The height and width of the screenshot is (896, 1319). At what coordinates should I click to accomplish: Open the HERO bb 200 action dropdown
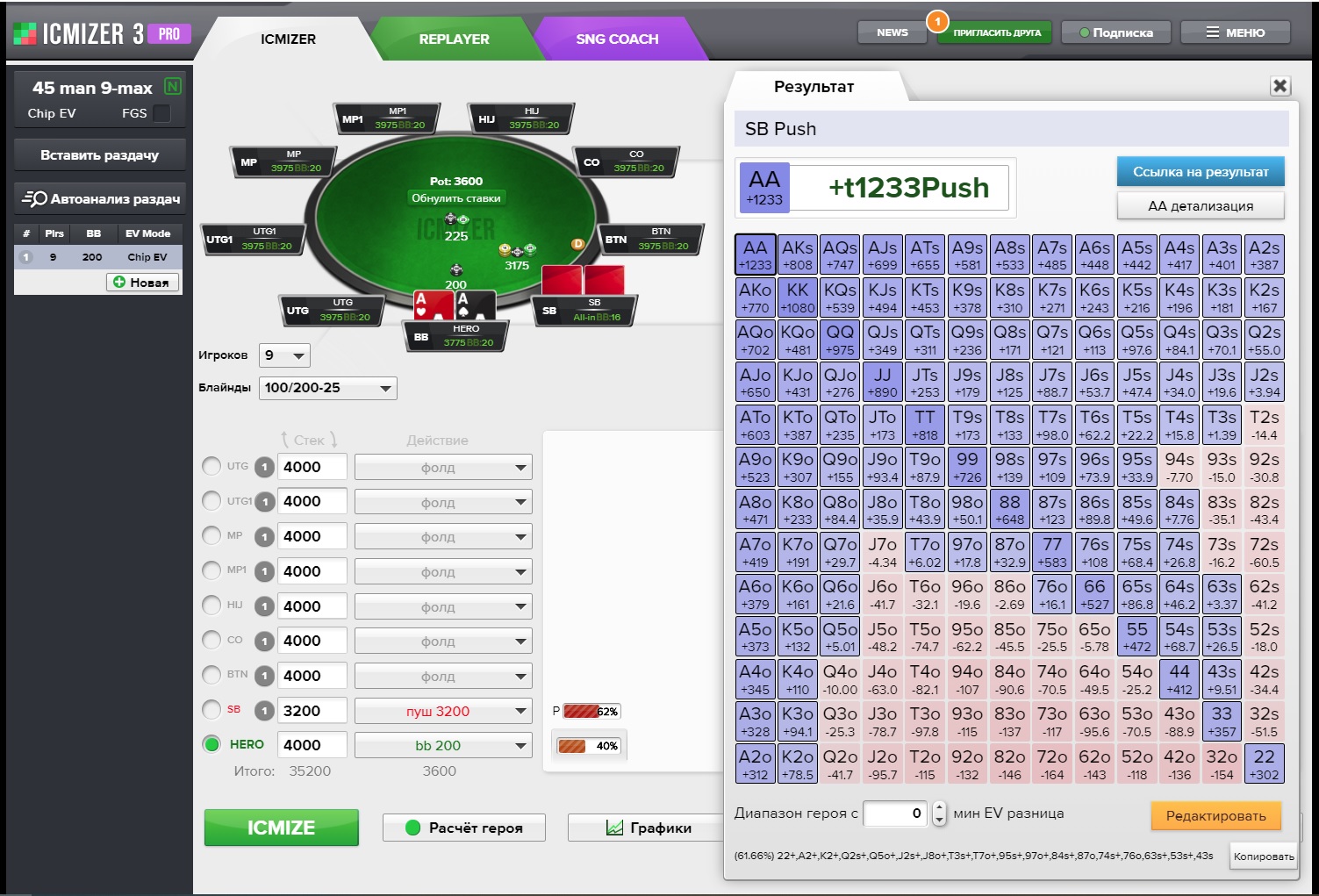[443, 745]
